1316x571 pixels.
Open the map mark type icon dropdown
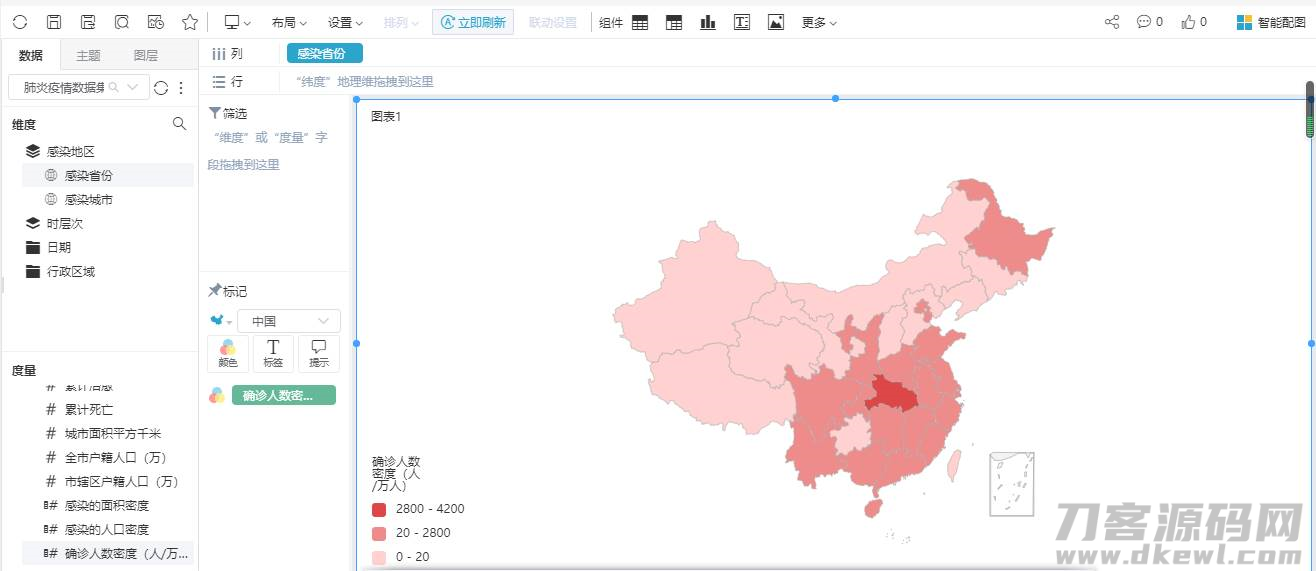pyautogui.click(x=220, y=321)
